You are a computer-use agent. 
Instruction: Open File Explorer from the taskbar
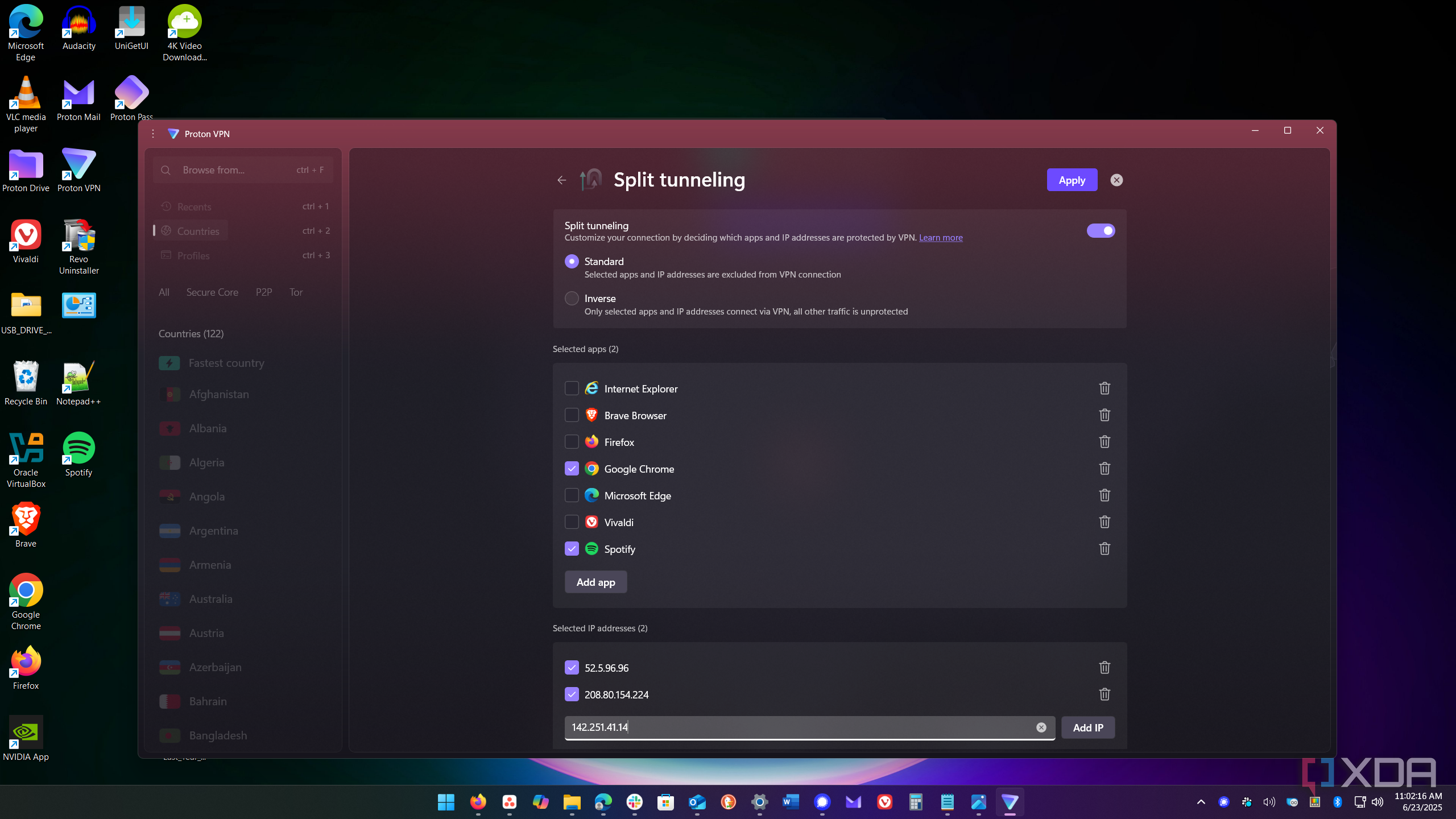(x=572, y=802)
